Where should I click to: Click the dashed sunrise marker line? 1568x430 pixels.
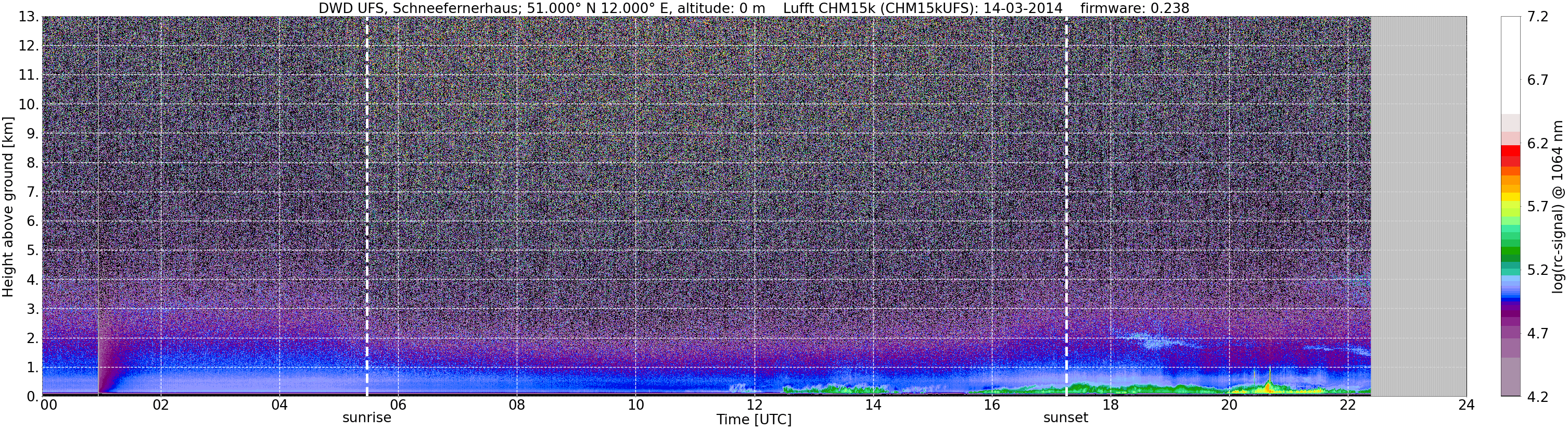click(x=366, y=206)
